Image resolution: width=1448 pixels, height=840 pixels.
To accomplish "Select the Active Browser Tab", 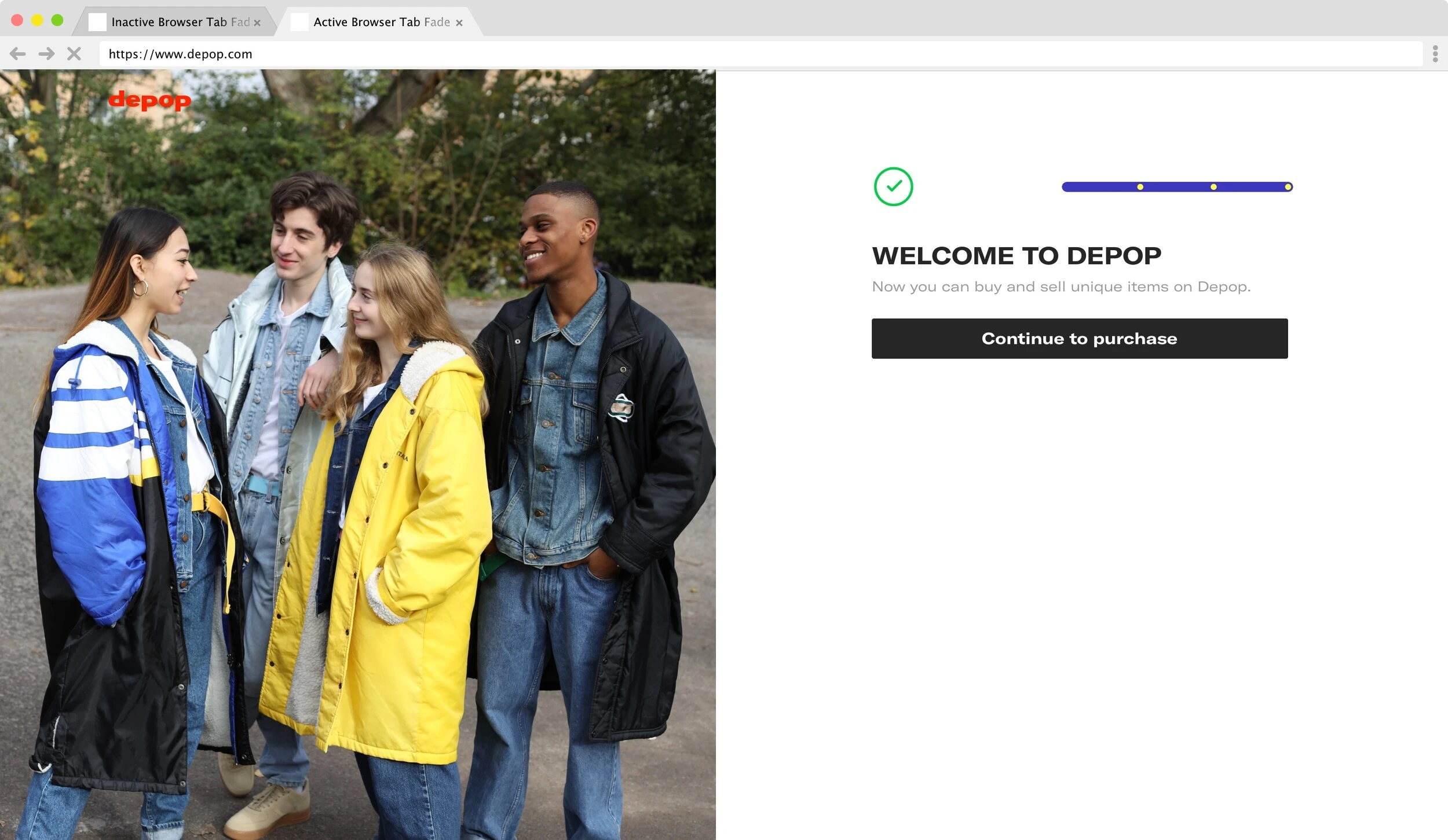I will point(379,22).
